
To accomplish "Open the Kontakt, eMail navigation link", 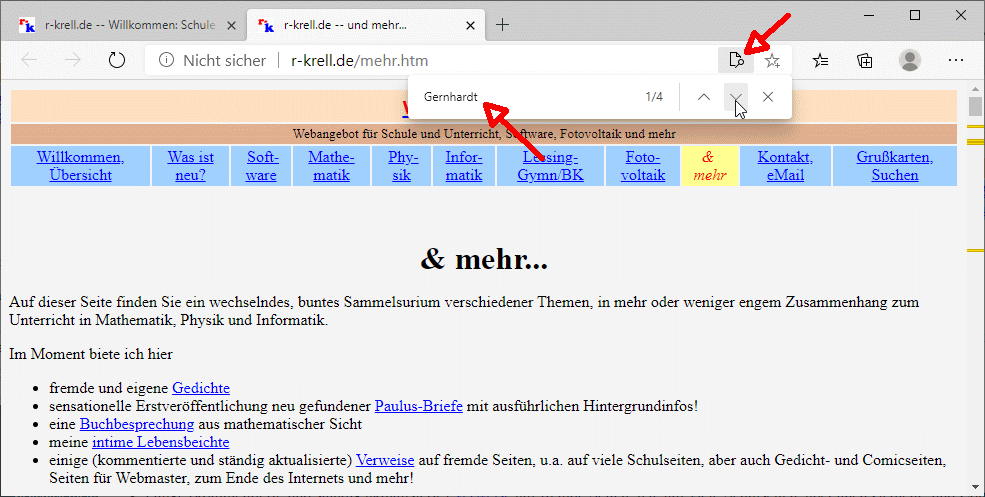I will coord(785,166).
